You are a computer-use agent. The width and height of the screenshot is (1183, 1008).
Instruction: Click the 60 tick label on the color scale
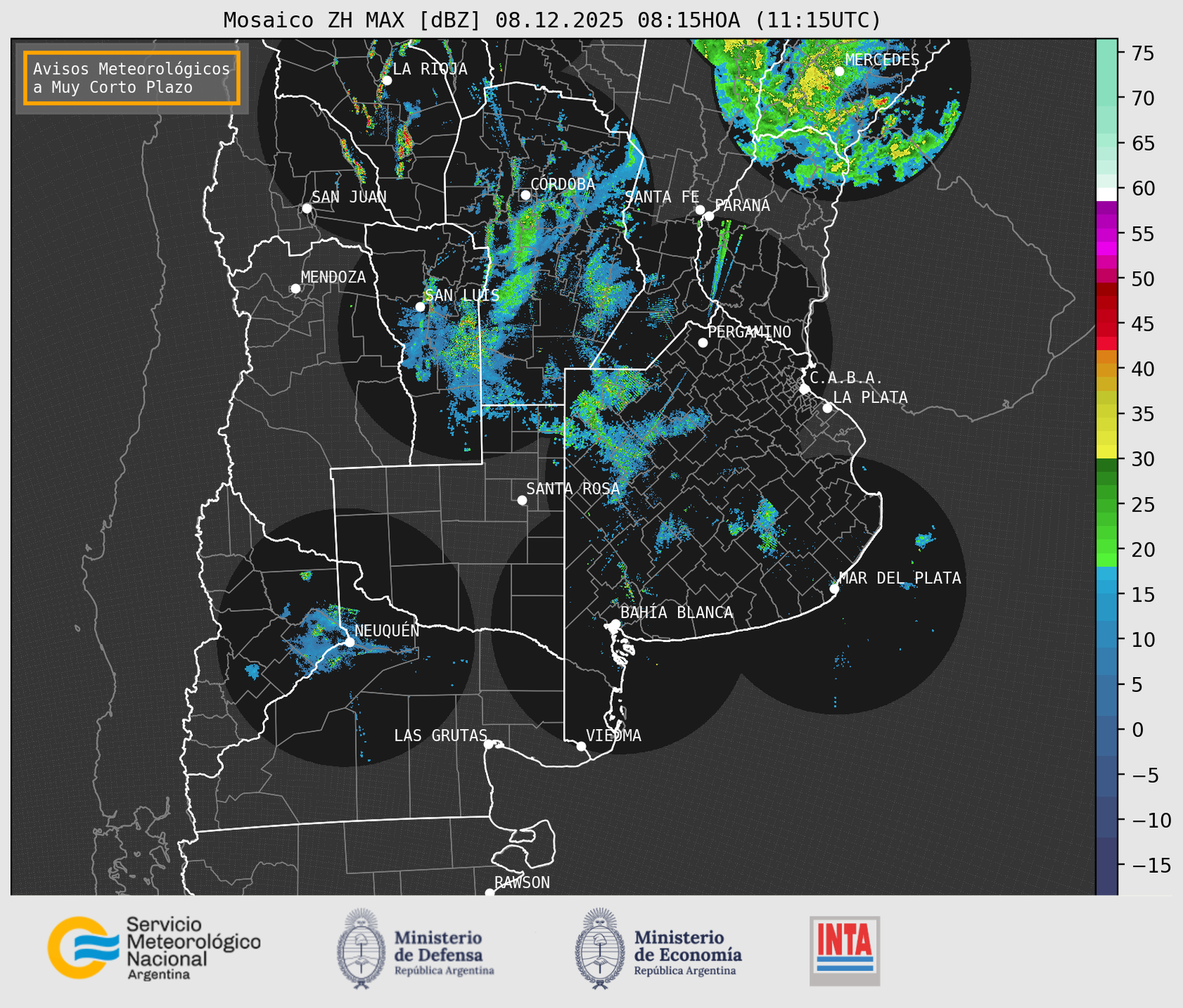1142,189
